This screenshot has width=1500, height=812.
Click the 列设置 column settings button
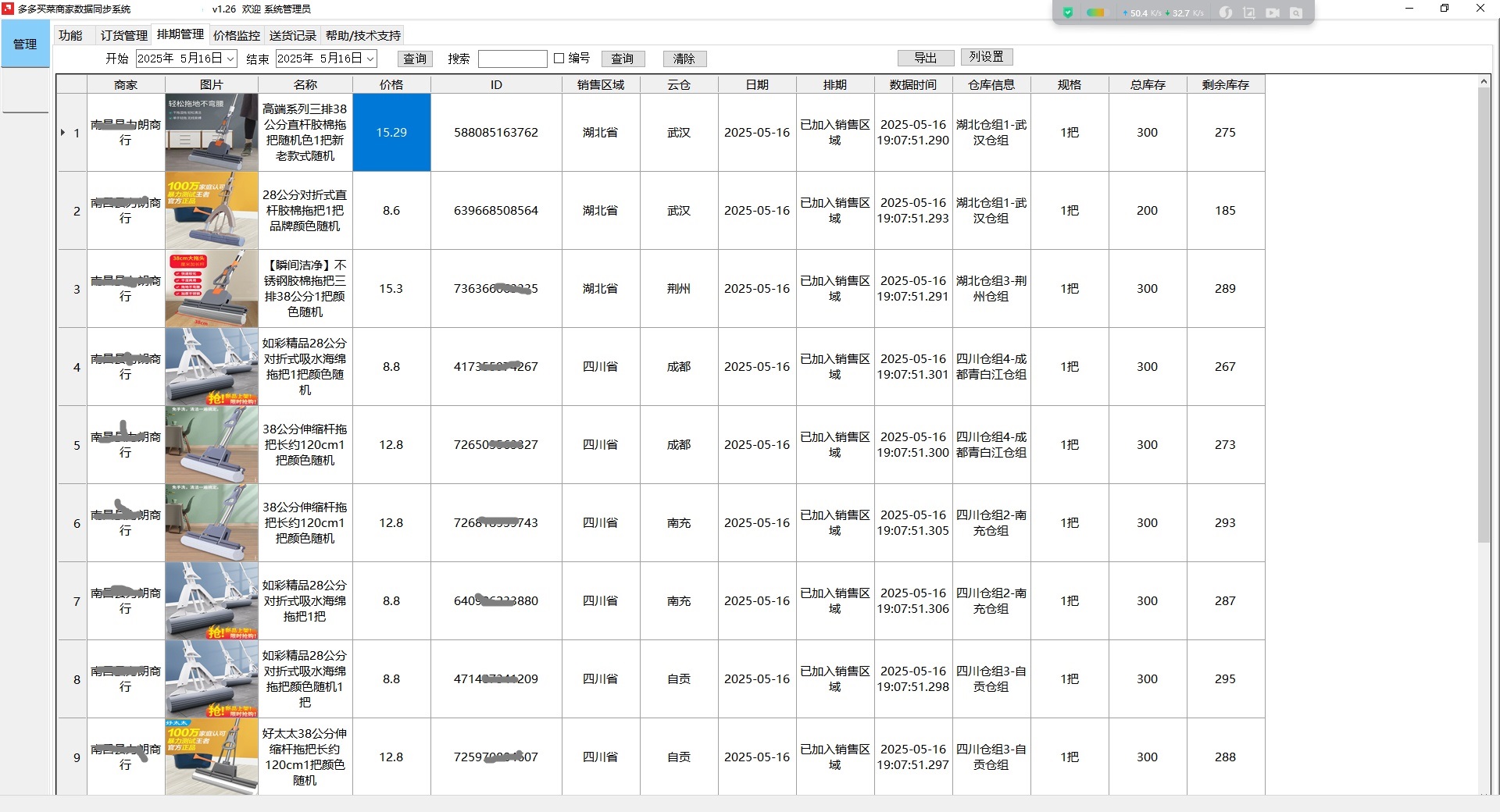pyautogui.click(x=987, y=56)
